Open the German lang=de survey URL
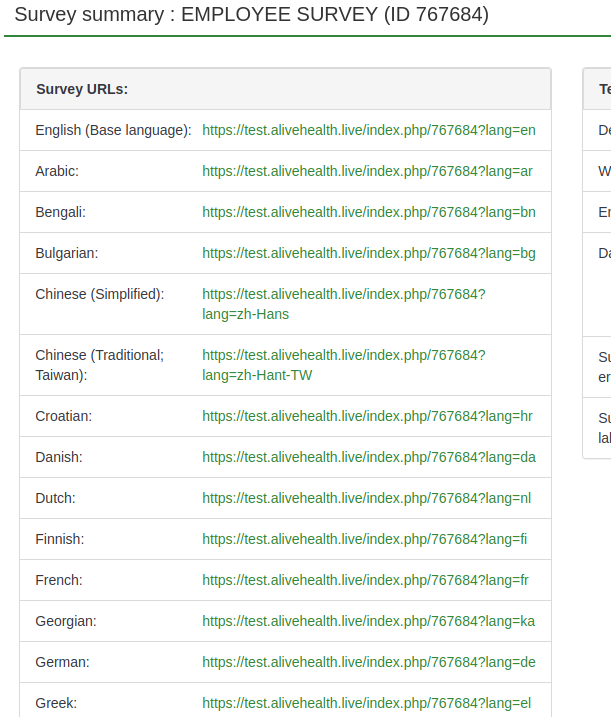Screen dimensions: 611x717 [369, 662]
